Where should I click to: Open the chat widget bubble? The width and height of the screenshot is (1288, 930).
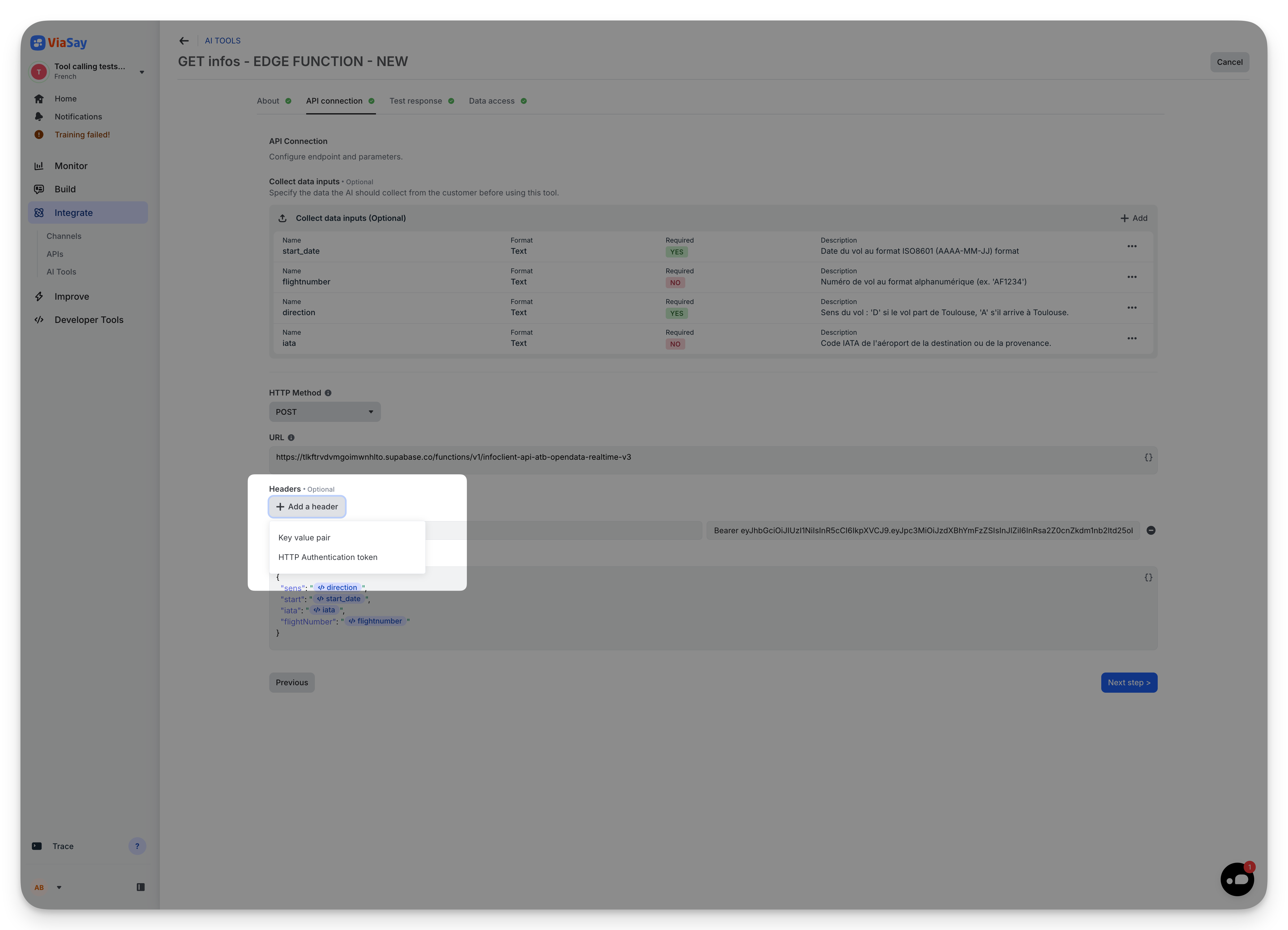pyautogui.click(x=1237, y=879)
